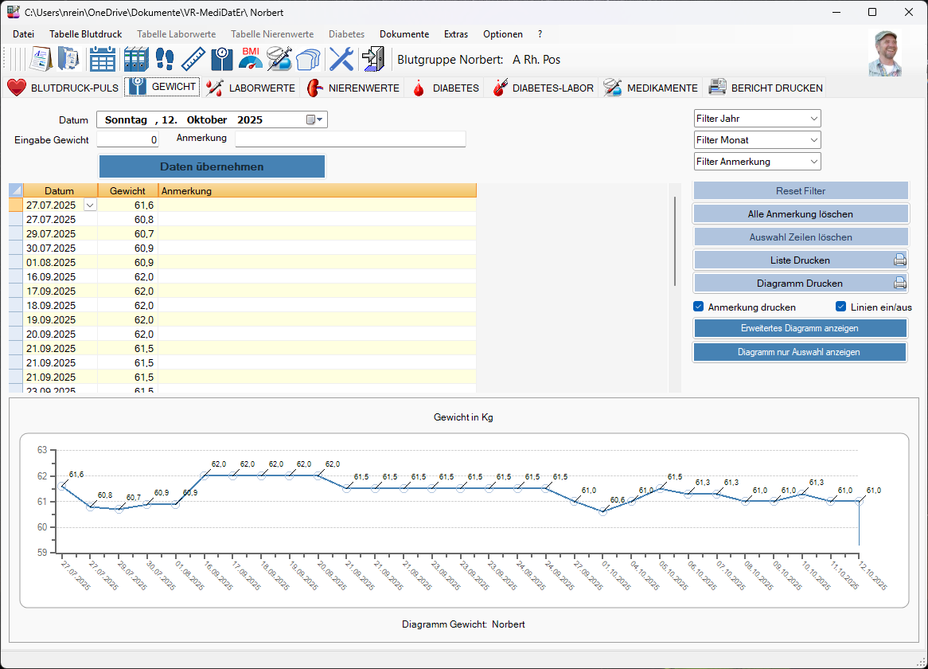This screenshot has width=928, height=669.
Task: Click the Eingabe Gewicht input field
Action: click(128, 140)
